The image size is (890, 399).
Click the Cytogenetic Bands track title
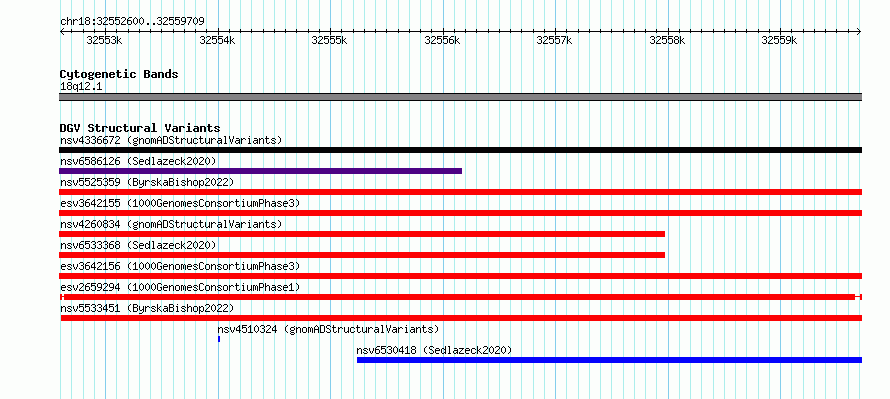tap(119, 74)
